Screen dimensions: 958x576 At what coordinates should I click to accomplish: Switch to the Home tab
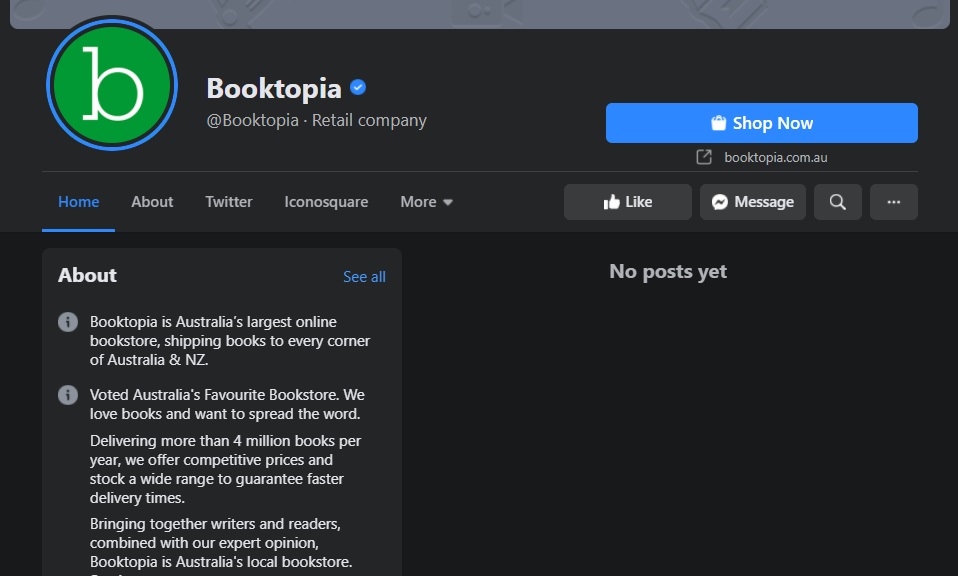click(78, 202)
